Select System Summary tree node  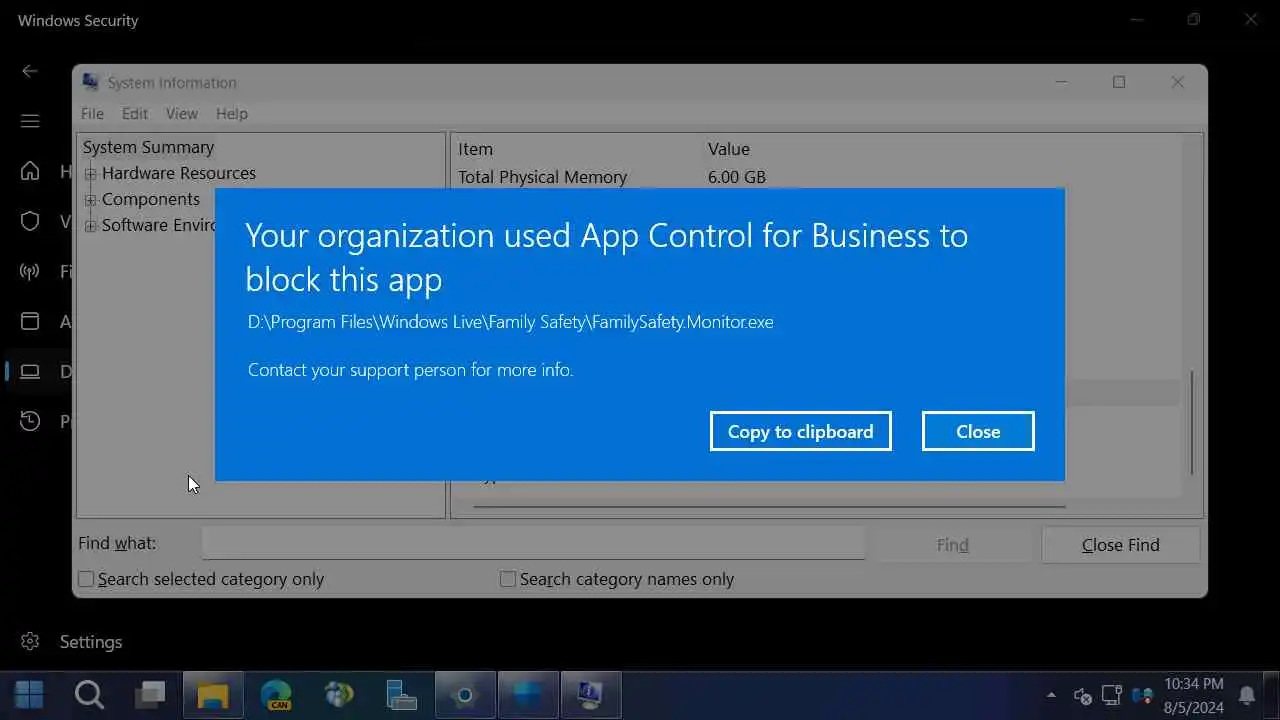pyautogui.click(x=148, y=147)
